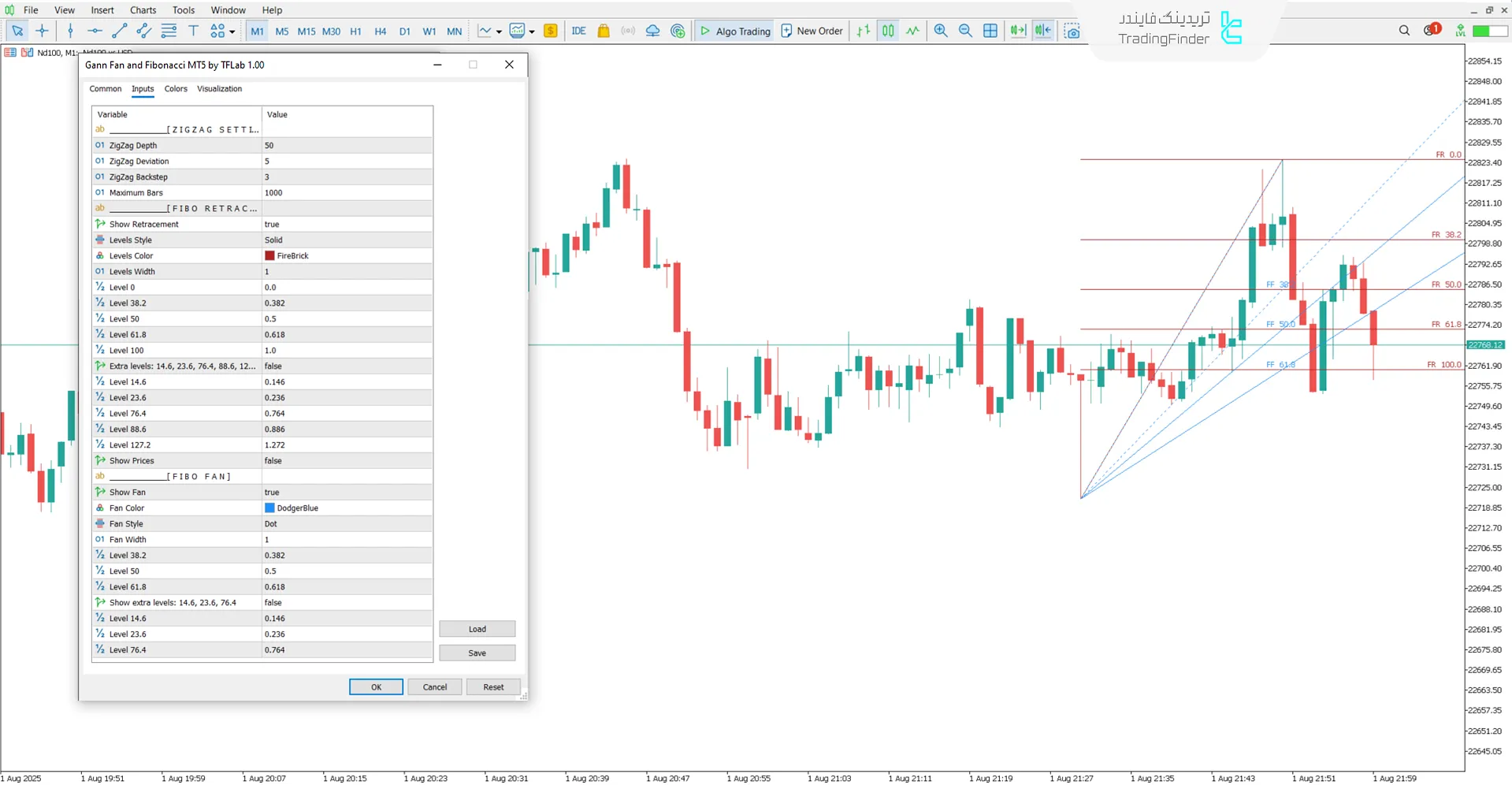This screenshot has width=1512, height=785.
Task: Enable chart shift from the toolbar
Action: point(1043,31)
